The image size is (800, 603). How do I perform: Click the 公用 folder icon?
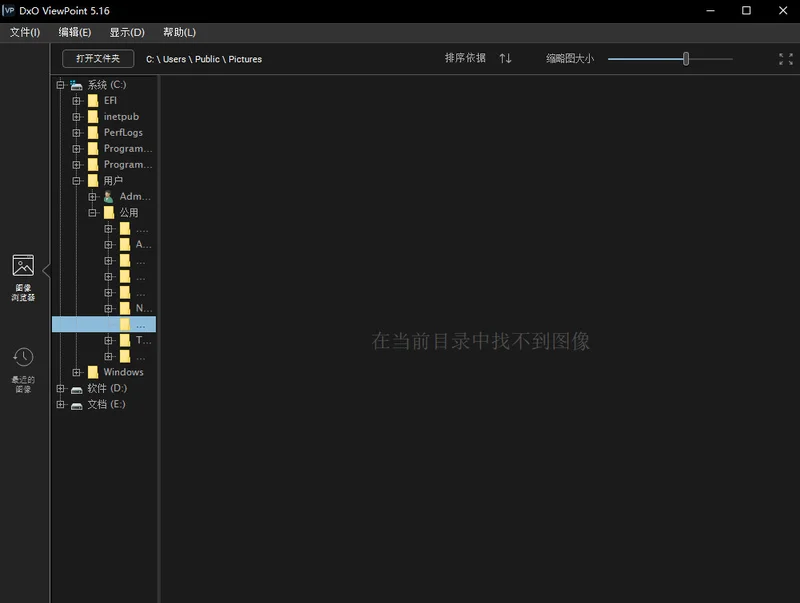(109, 212)
